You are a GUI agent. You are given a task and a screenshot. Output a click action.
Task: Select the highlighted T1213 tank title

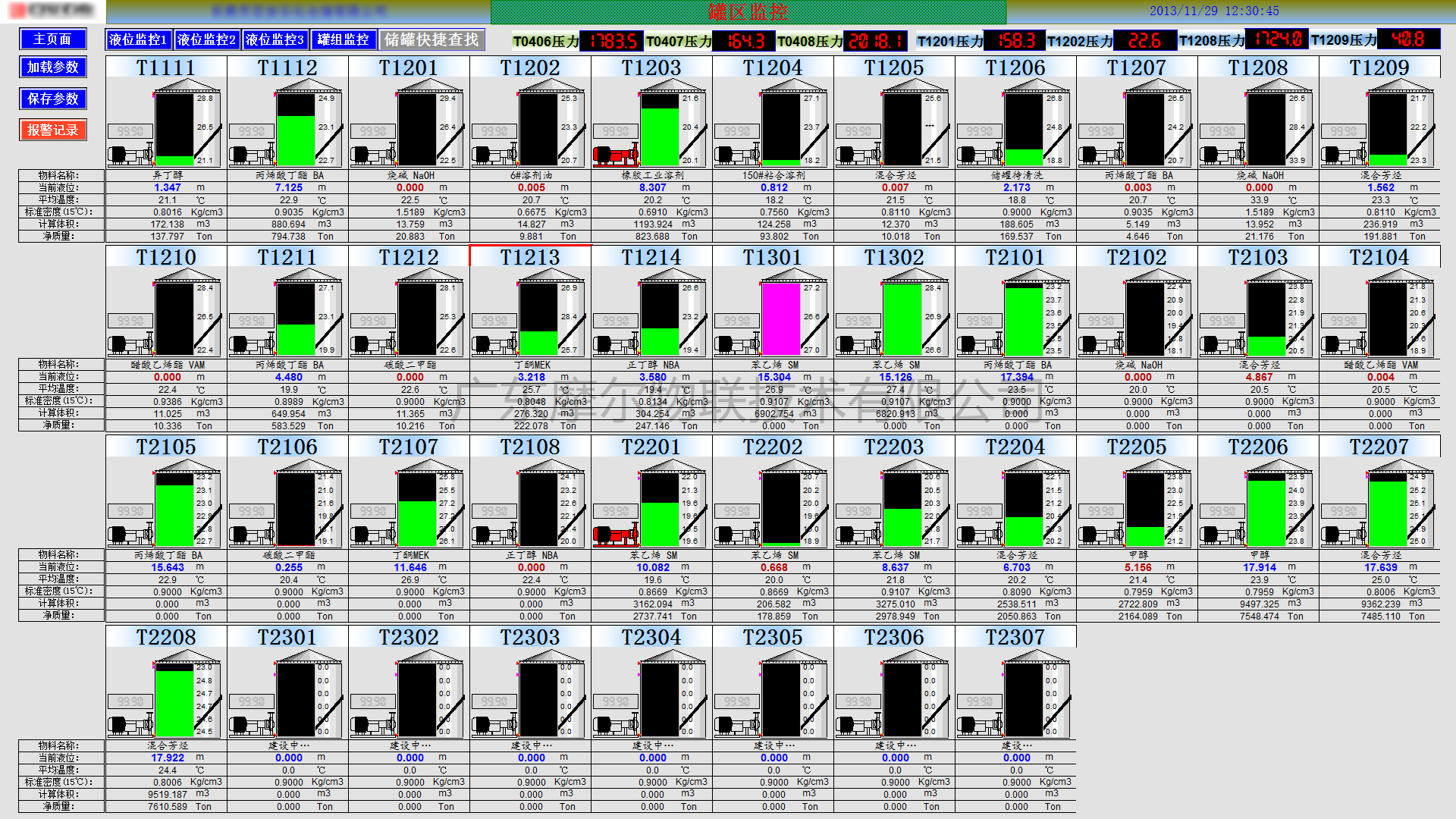pos(529,257)
